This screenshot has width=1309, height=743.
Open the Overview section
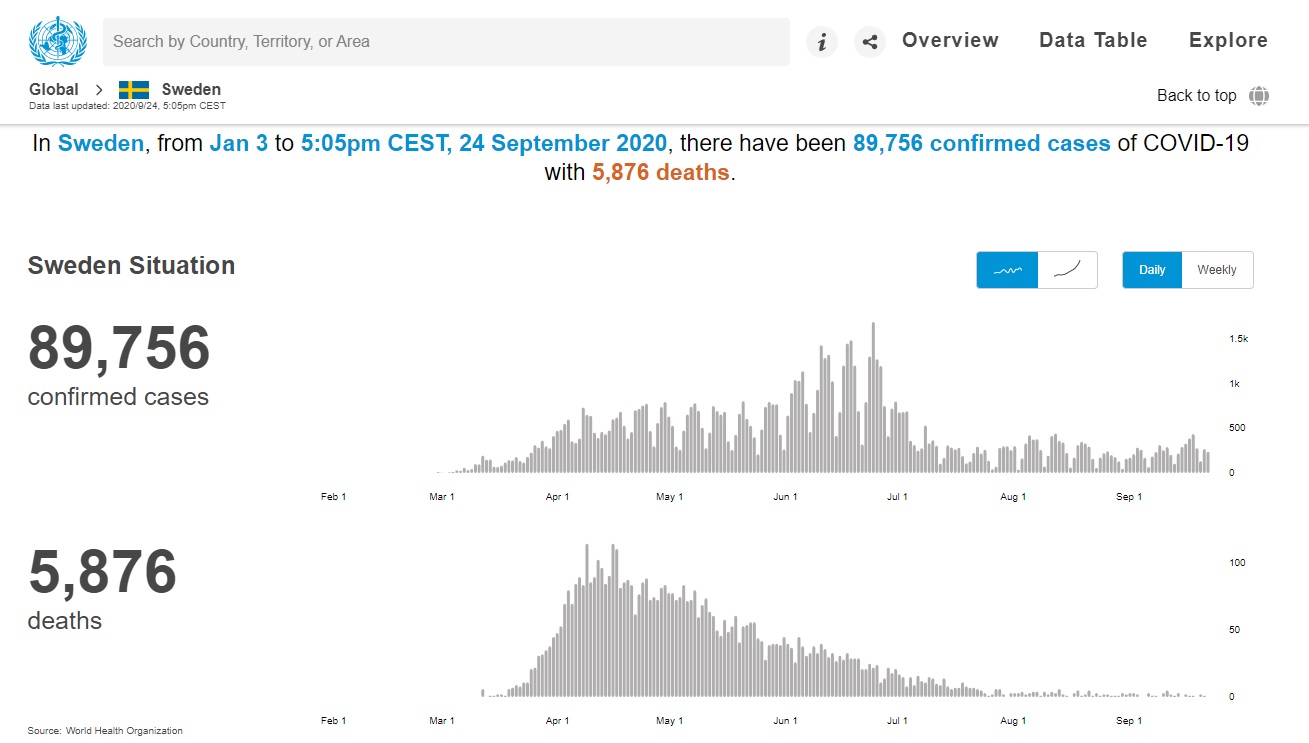pos(950,41)
